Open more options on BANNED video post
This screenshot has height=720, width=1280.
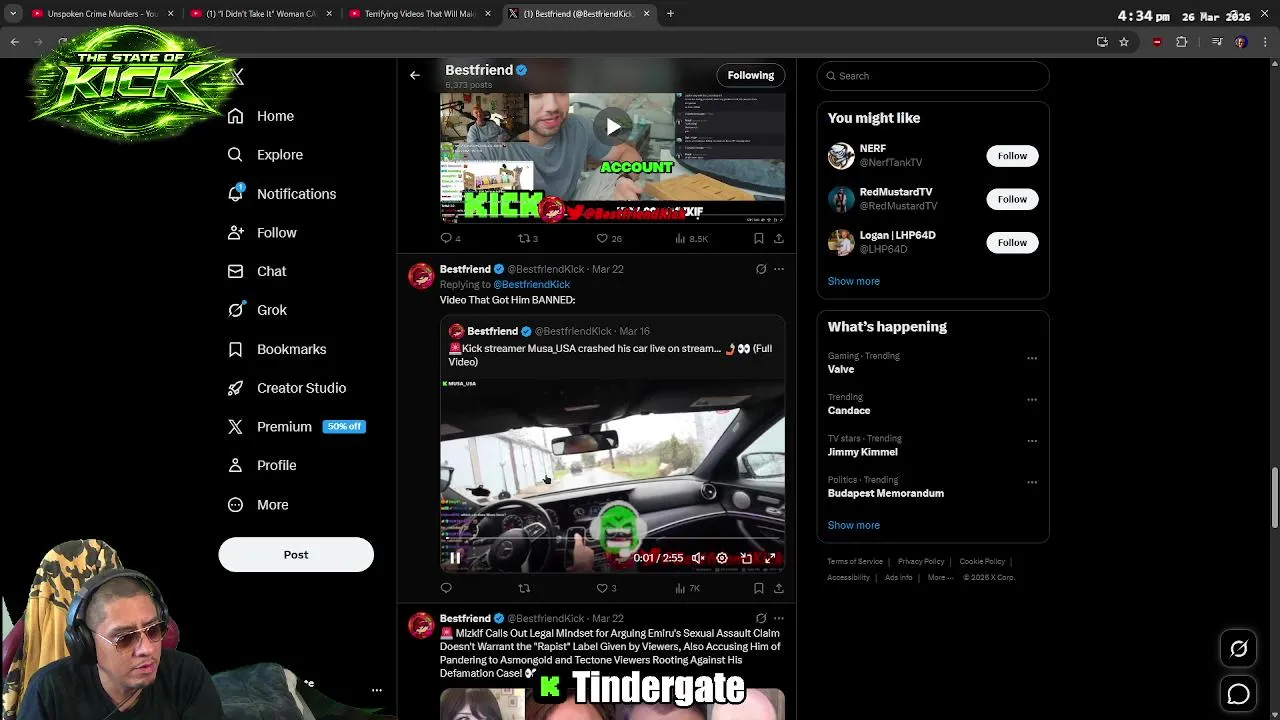click(x=779, y=269)
